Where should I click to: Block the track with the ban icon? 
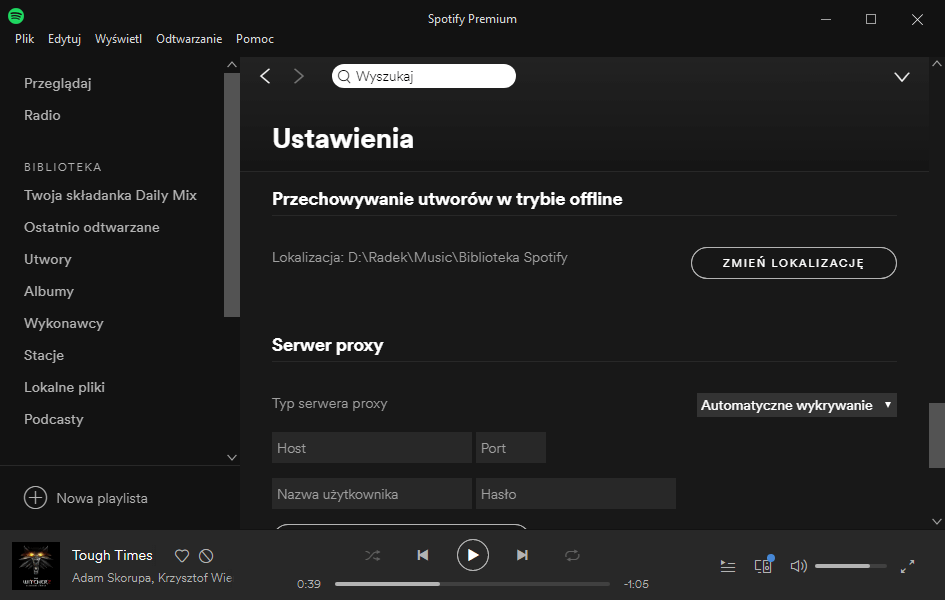pos(206,555)
